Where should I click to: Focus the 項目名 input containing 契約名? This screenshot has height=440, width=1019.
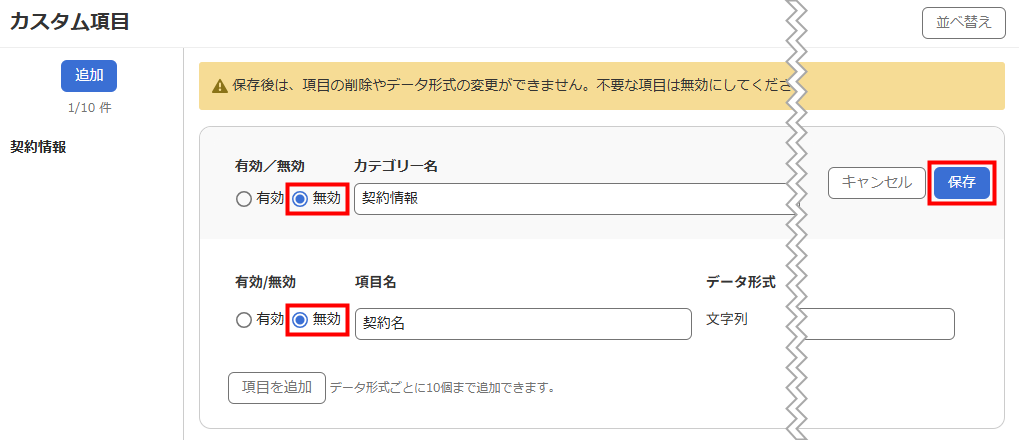pos(523,324)
